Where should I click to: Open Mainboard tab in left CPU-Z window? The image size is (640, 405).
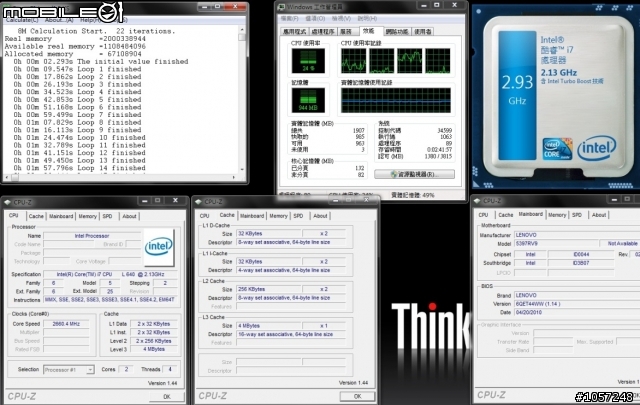point(61,216)
